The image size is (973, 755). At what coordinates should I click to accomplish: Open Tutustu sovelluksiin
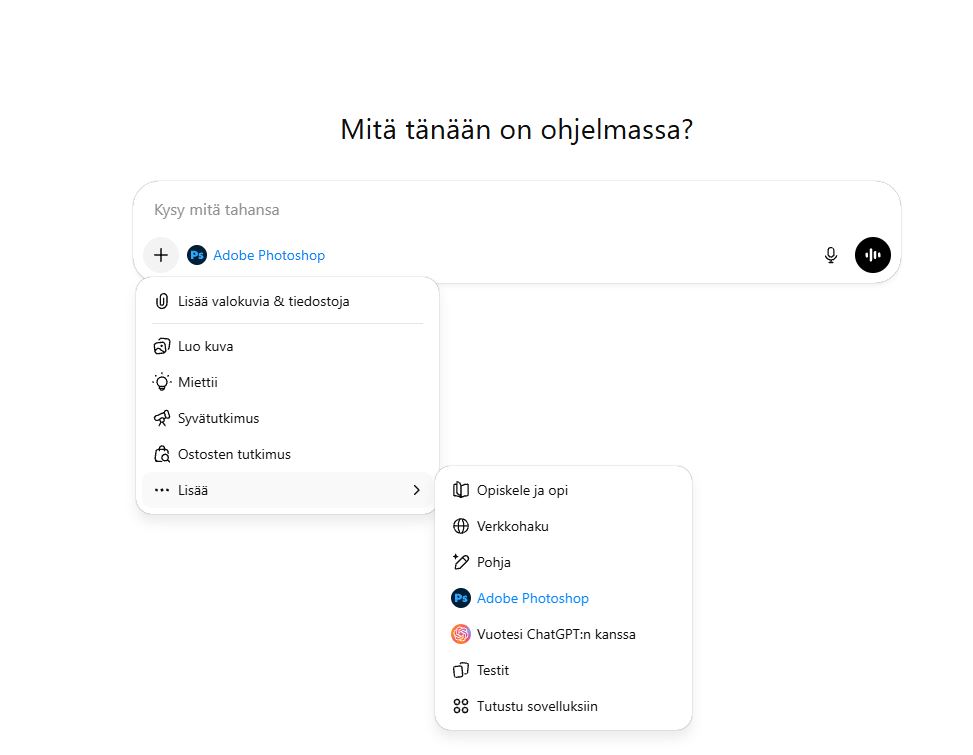click(537, 706)
